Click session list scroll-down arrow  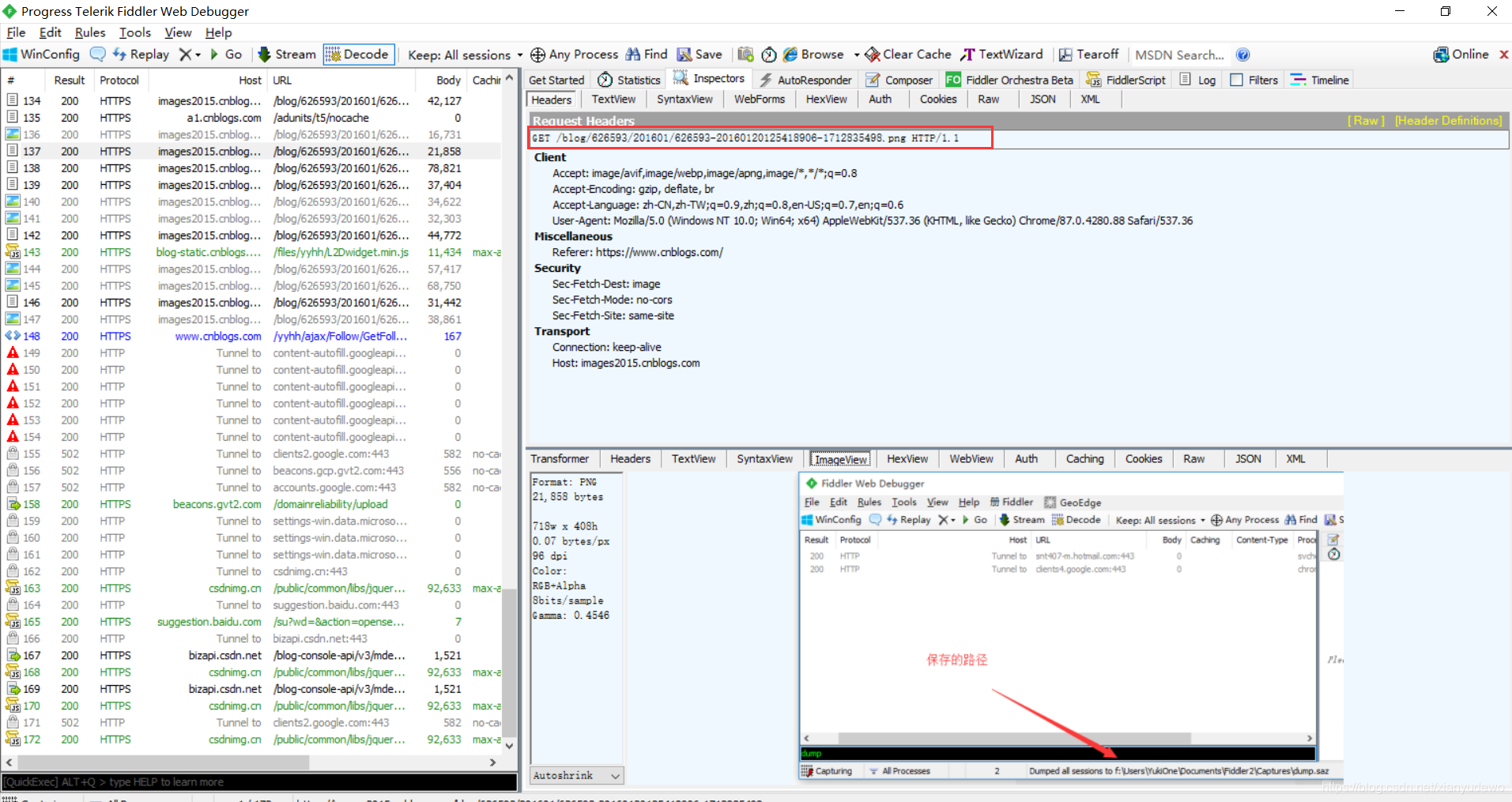point(510,745)
